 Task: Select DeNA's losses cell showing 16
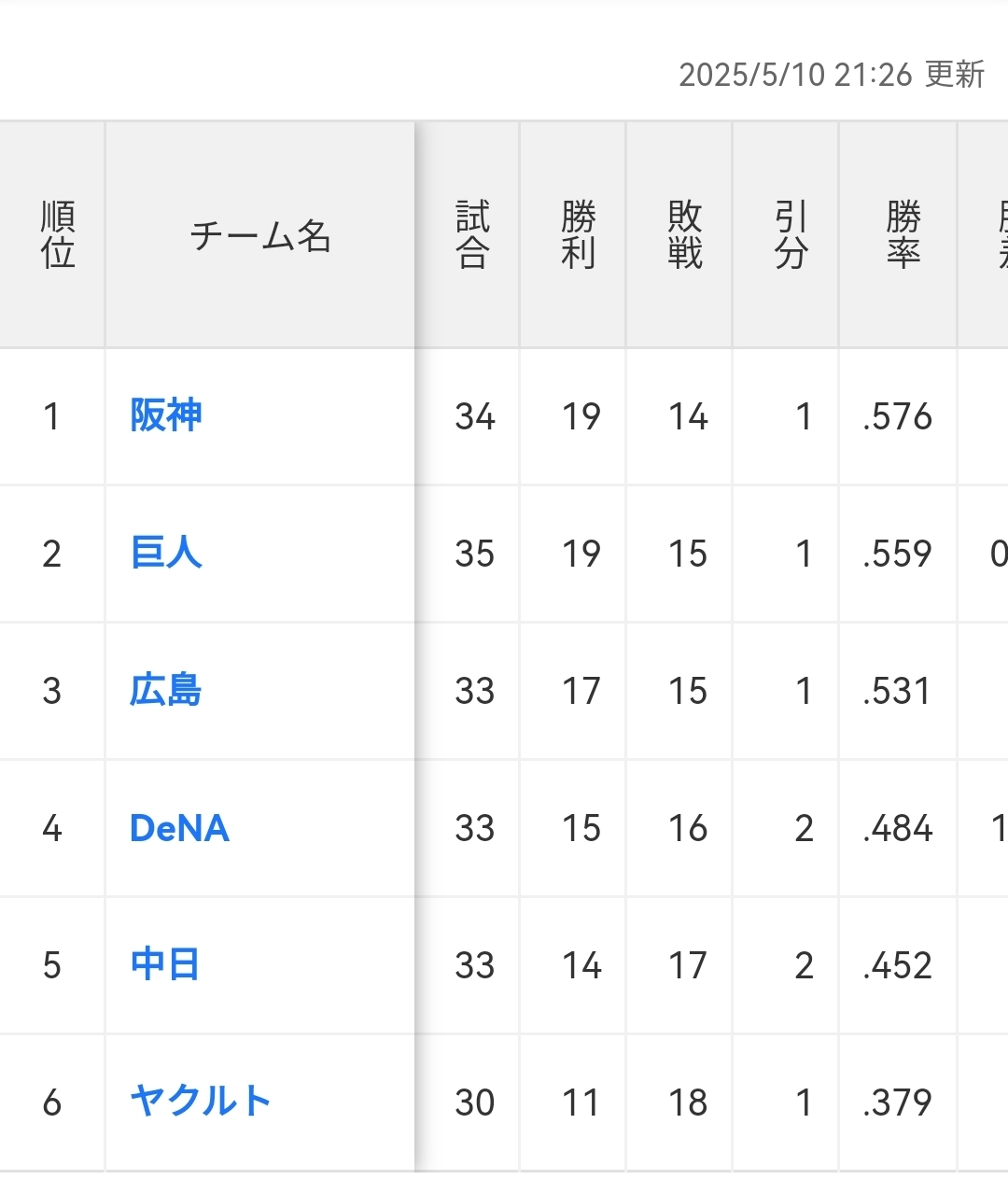coord(688,828)
